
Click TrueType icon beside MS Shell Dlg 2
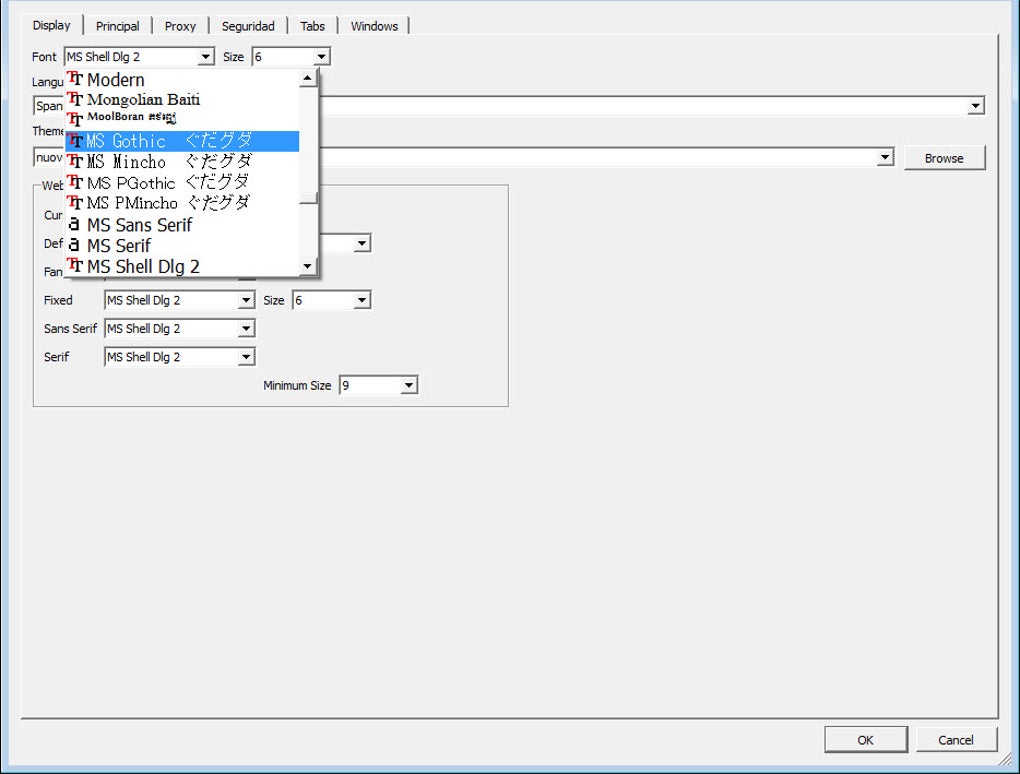[x=75, y=265]
